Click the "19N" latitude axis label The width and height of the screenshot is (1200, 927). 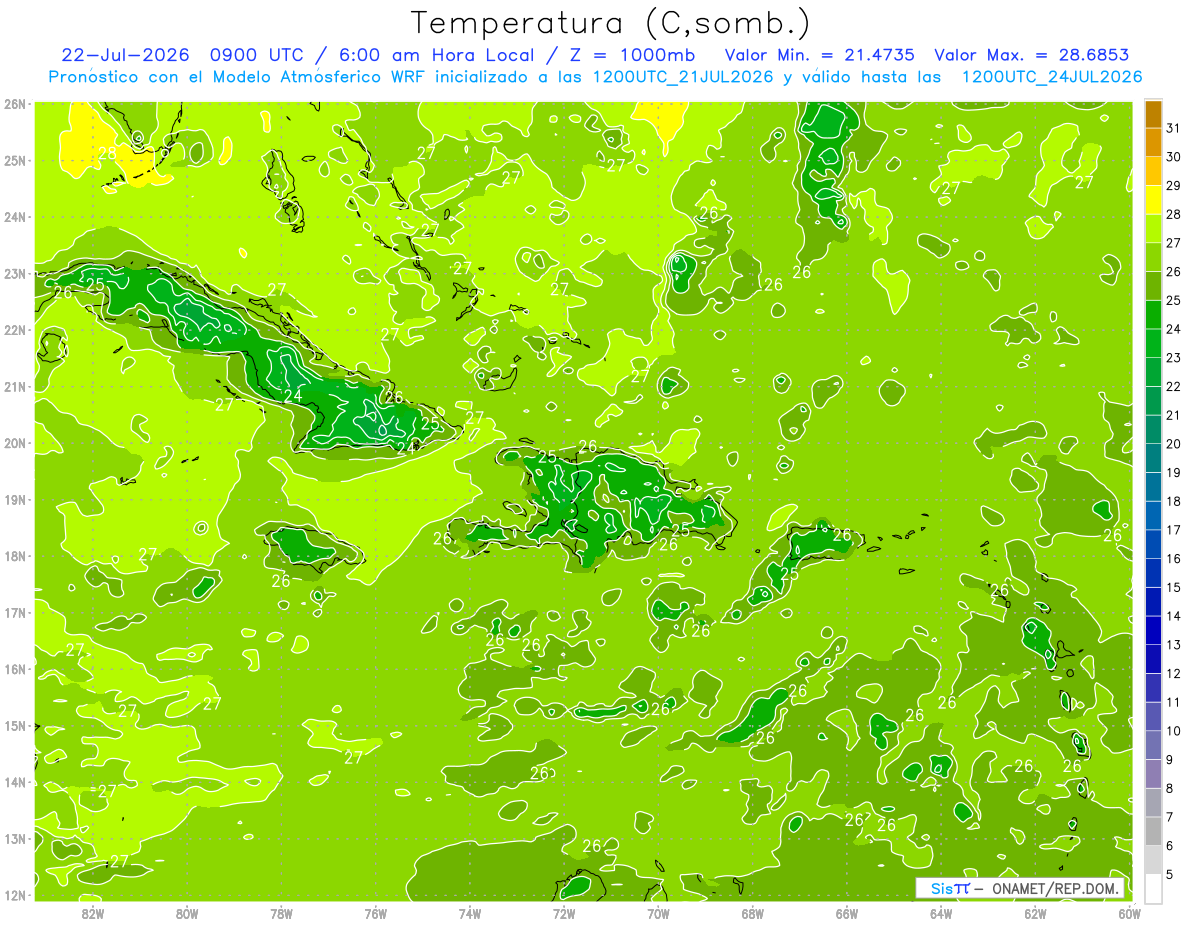[x=15, y=500]
